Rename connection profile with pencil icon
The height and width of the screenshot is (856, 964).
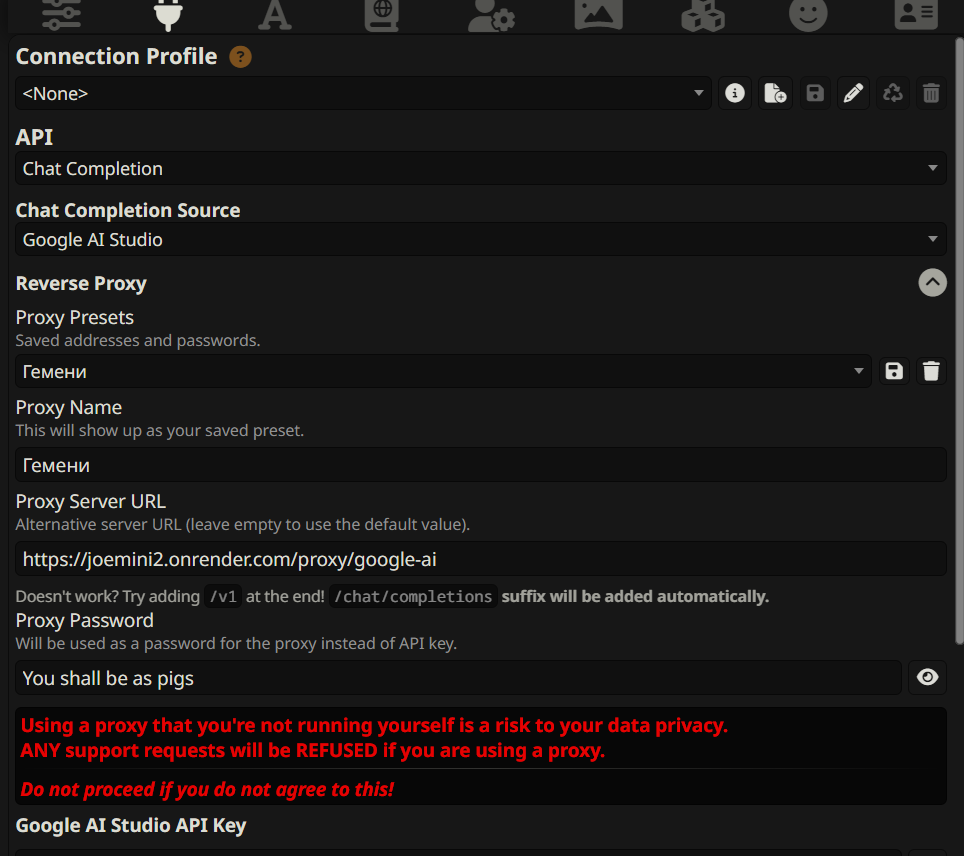[853, 93]
